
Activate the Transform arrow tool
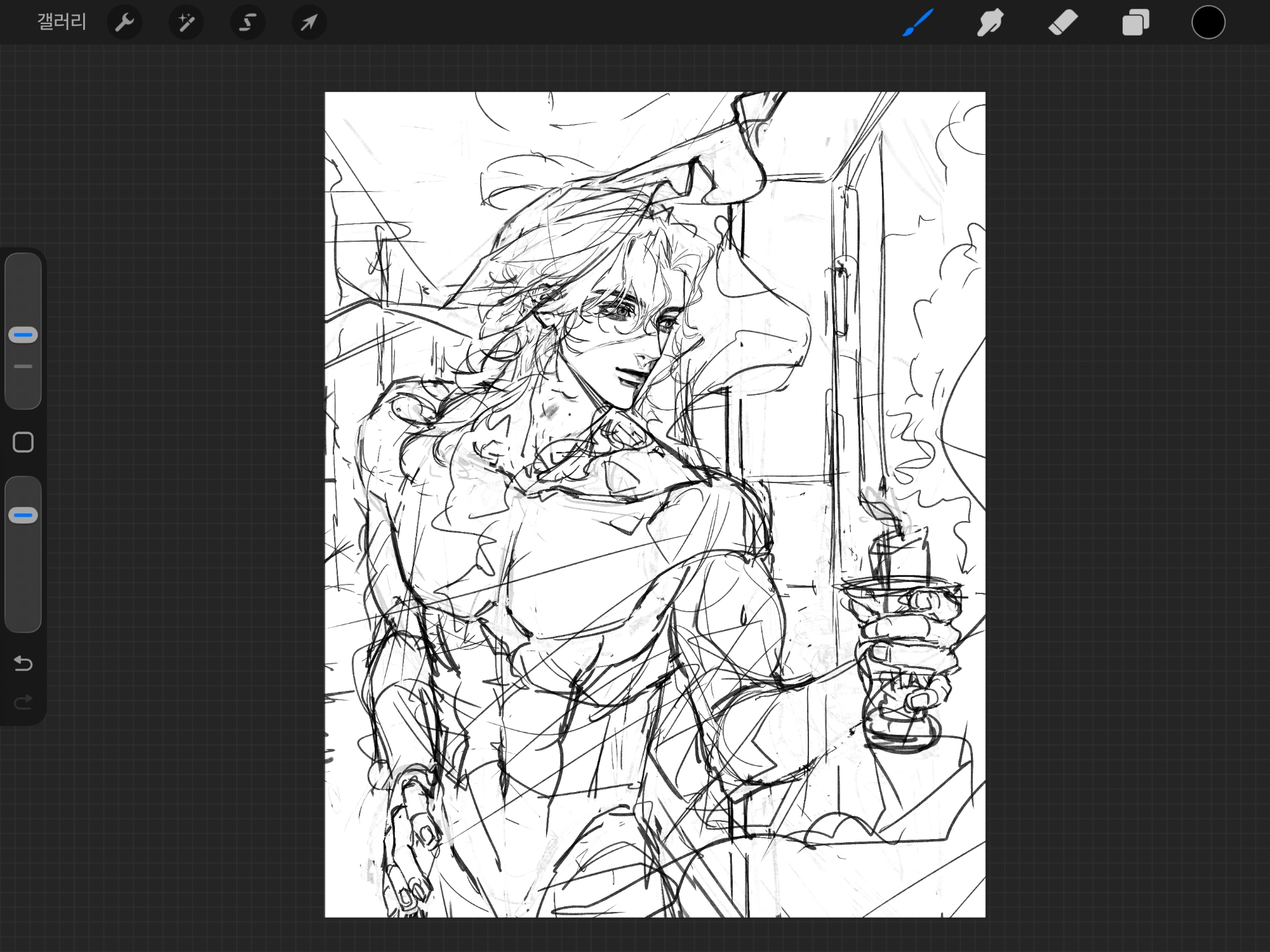(x=309, y=23)
